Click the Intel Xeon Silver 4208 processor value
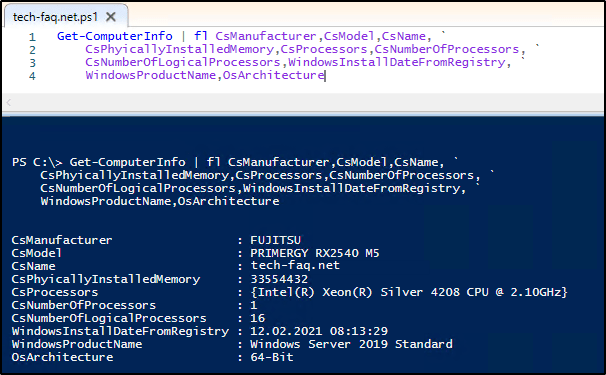The width and height of the screenshot is (606, 375). click(409, 292)
